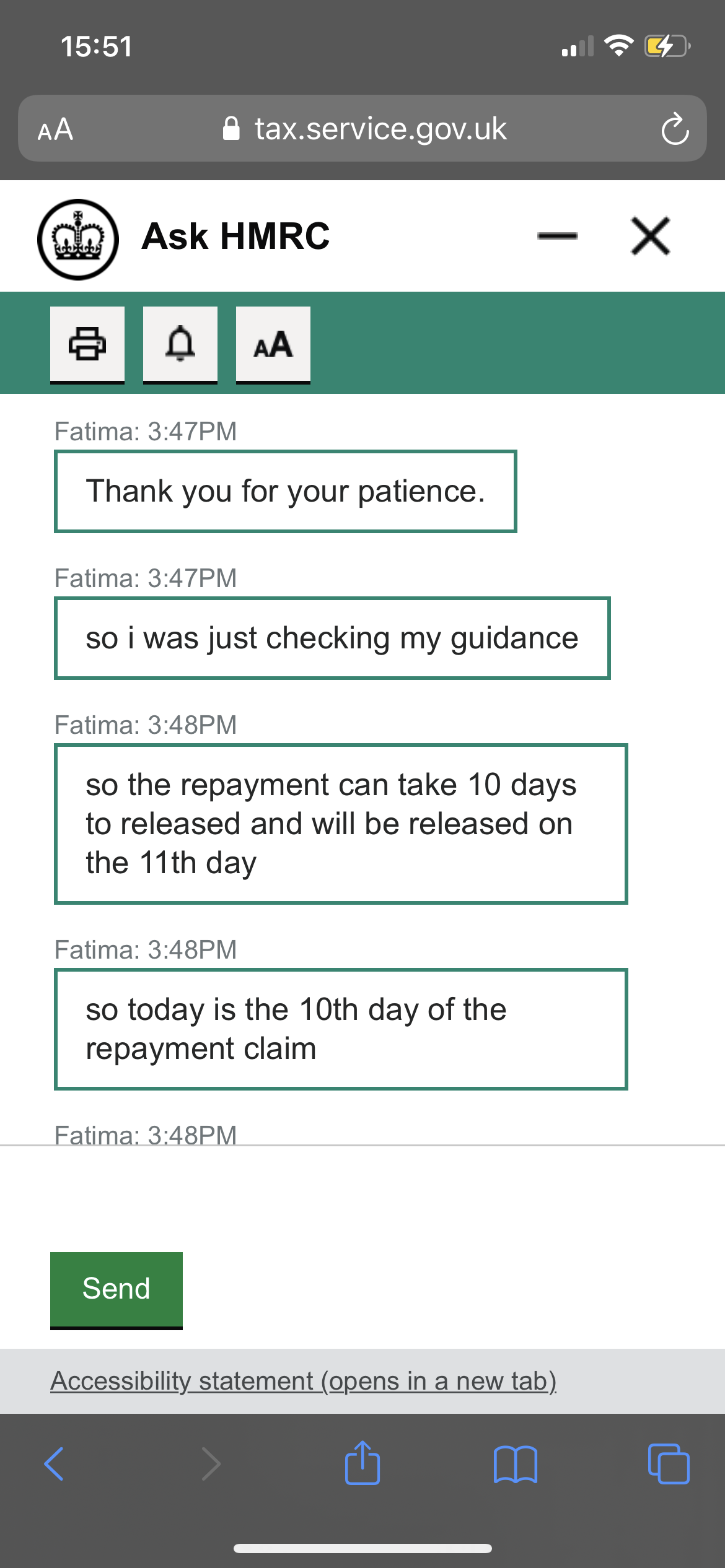Open Safari bookmarks
Image resolution: width=725 pixels, height=1568 pixels.
pyautogui.click(x=516, y=1464)
